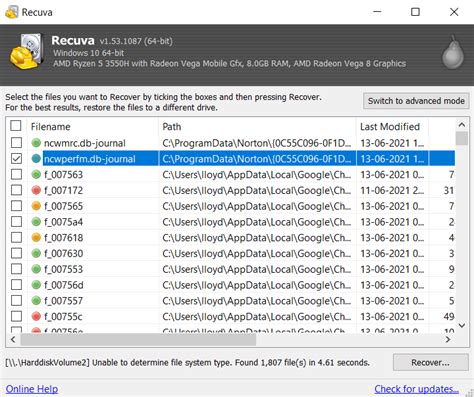Close the Recuva window
Screen dimensions: 474x397
[454, 12]
